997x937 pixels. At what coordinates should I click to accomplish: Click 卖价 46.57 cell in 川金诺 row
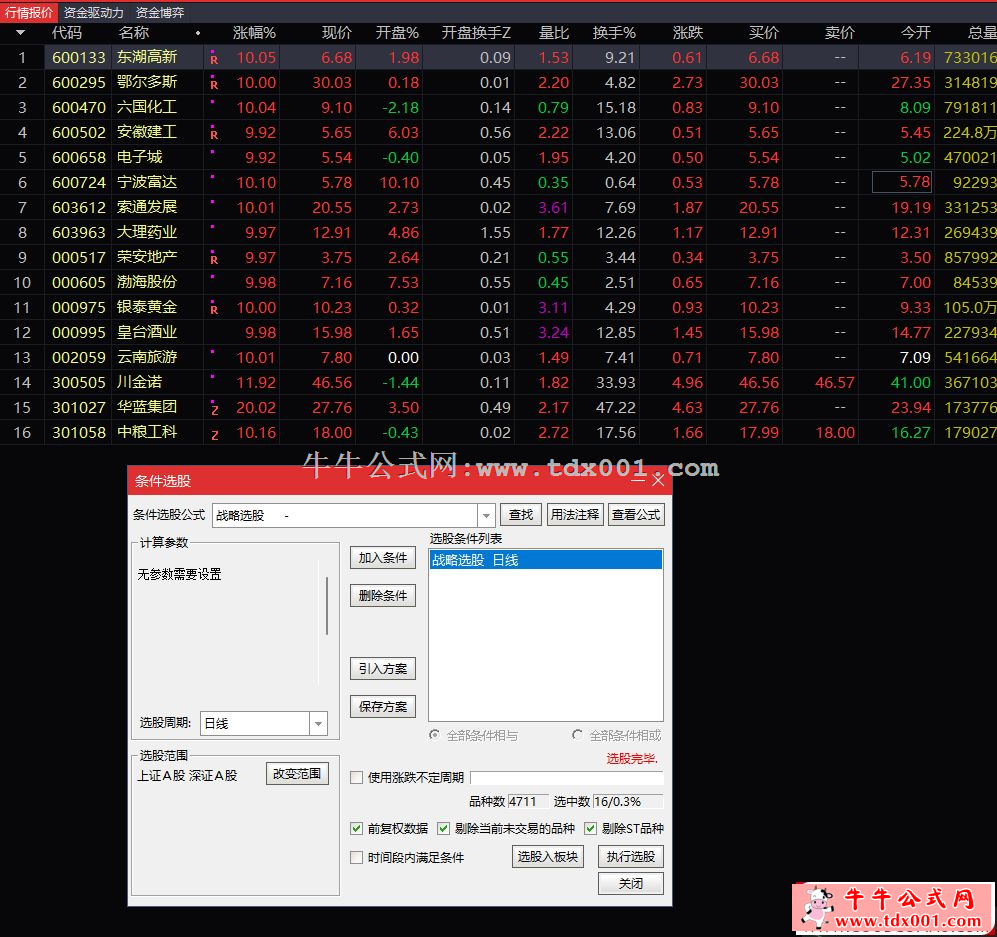pos(834,383)
